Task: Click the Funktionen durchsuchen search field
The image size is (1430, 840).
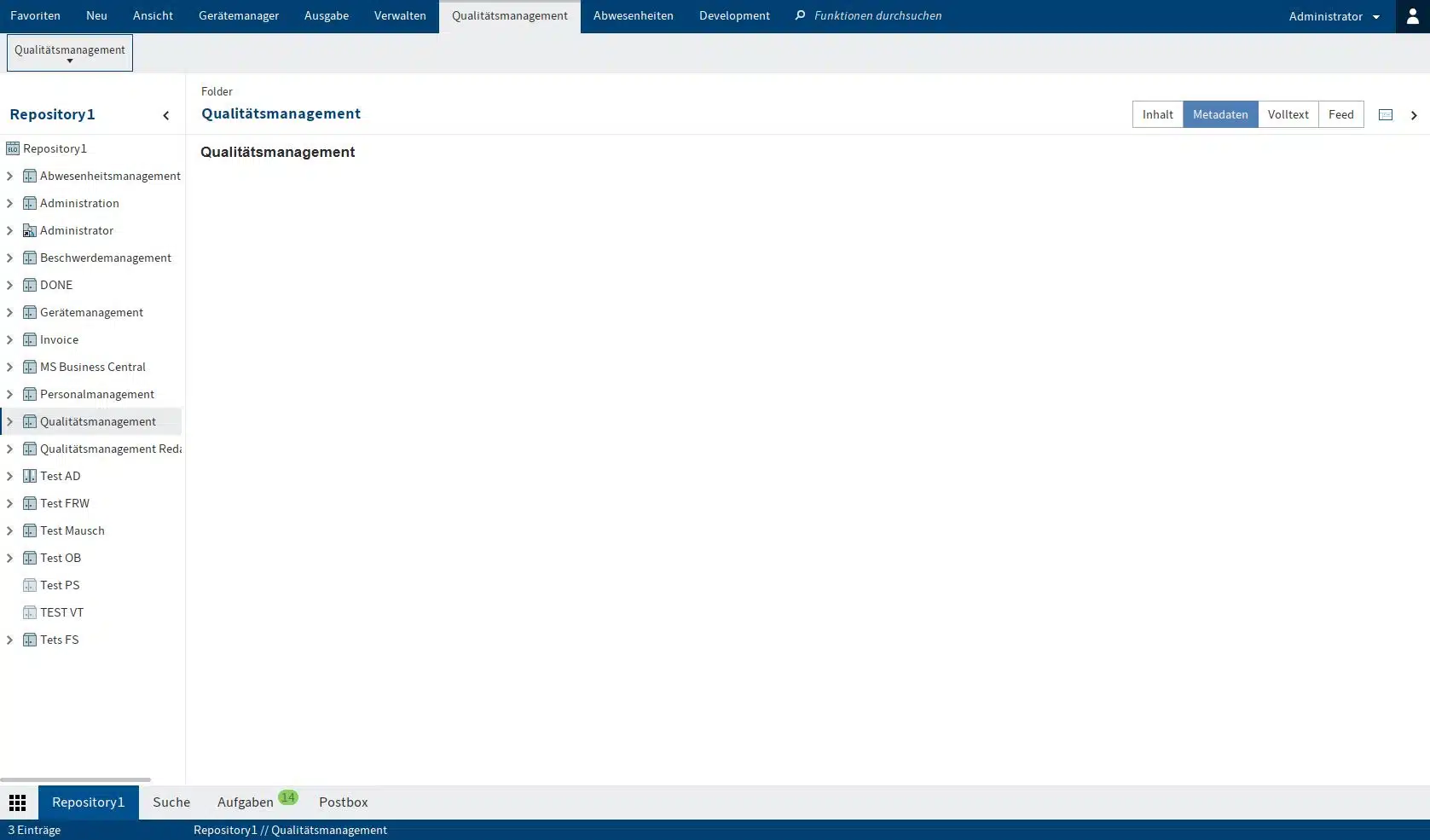Action: [877, 16]
